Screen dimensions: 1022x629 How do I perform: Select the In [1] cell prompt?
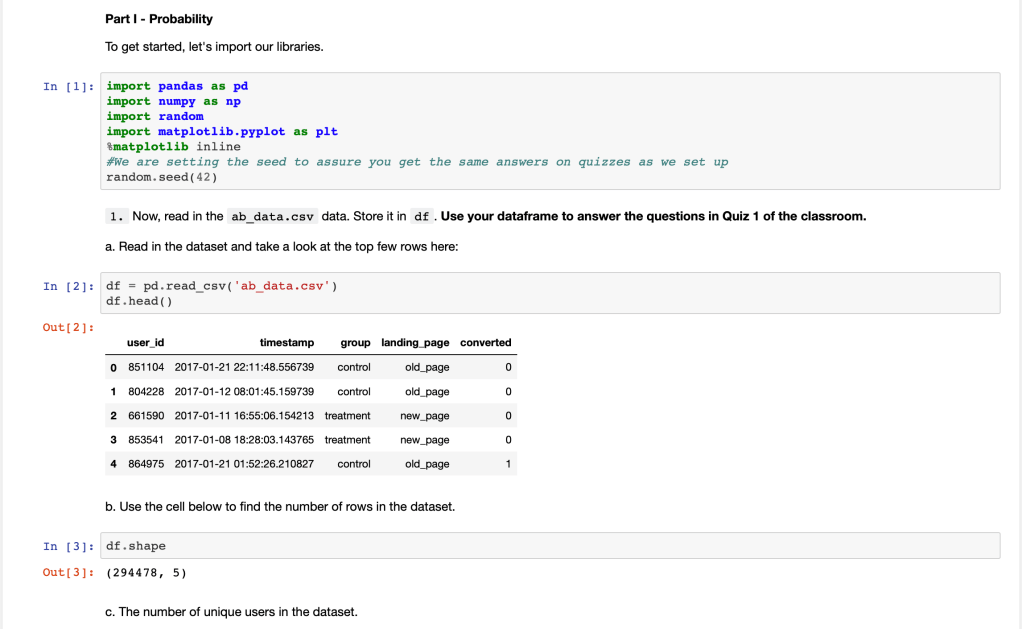68,87
